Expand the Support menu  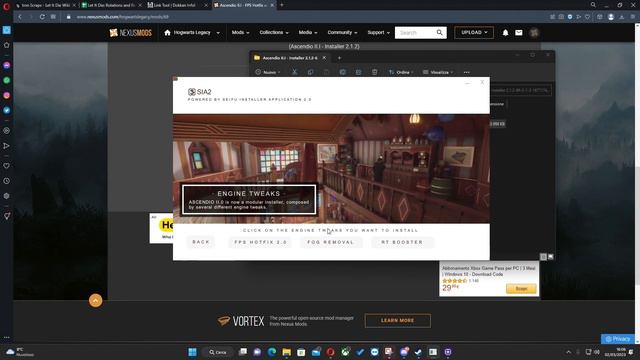(x=378, y=33)
